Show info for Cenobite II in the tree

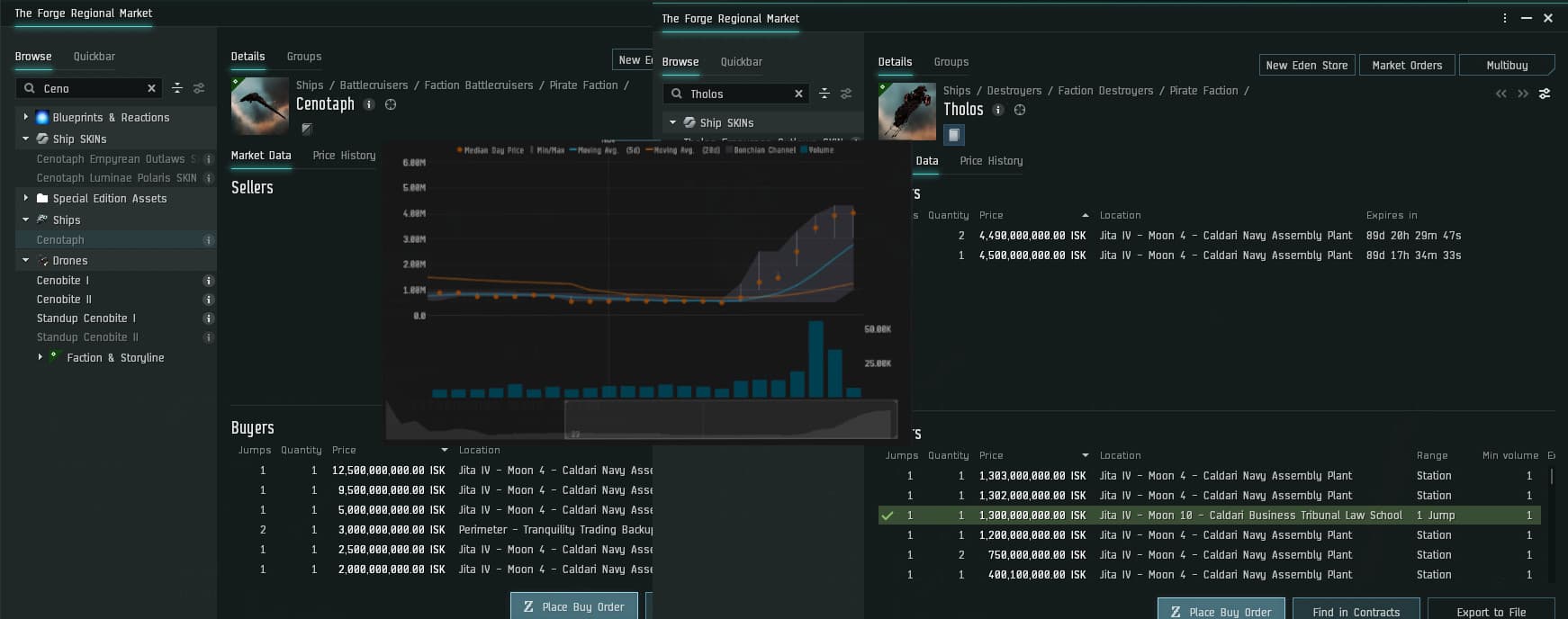pyautogui.click(x=208, y=300)
